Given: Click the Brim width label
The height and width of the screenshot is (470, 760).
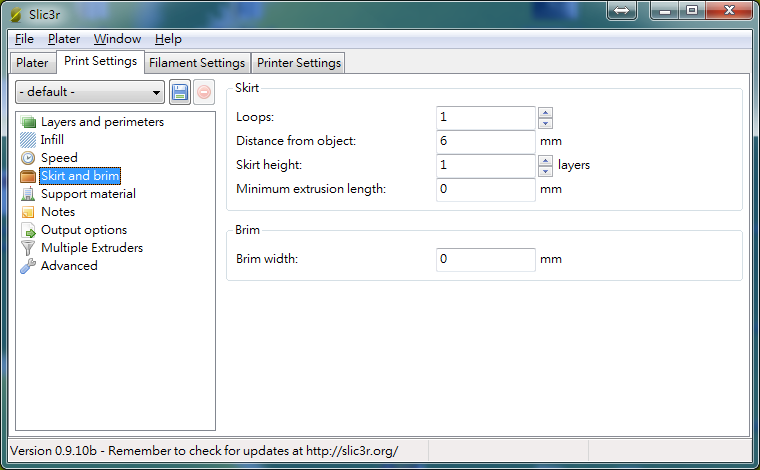Looking at the screenshot, I should point(267,259).
